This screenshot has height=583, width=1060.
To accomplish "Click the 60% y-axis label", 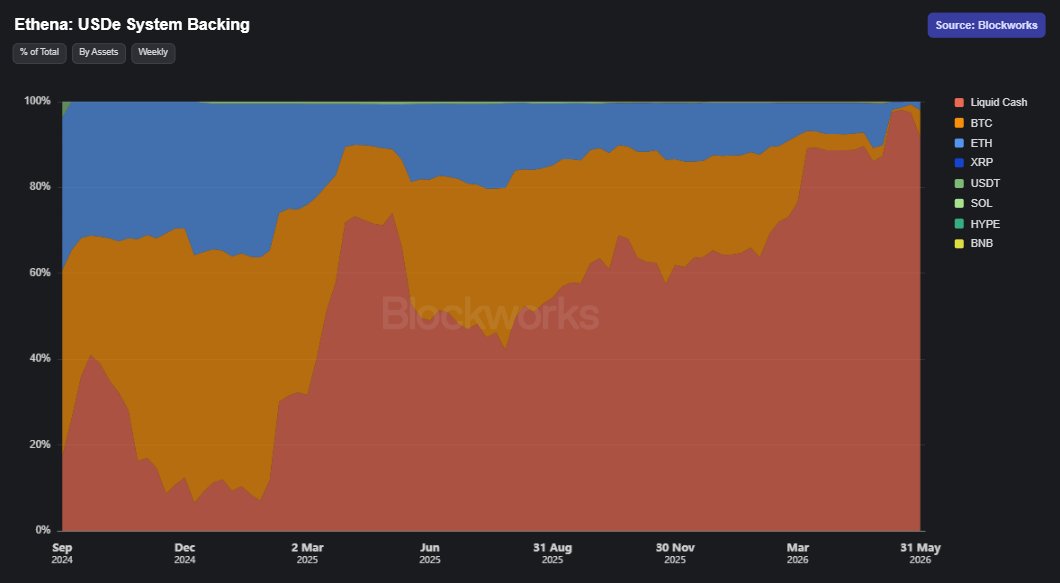I will click(38, 273).
